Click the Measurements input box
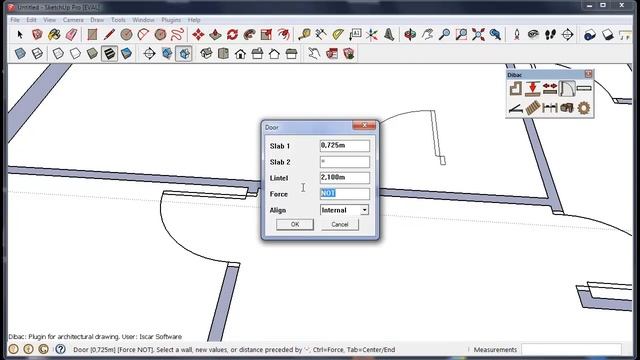The width and height of the screenshot is (640, 360). pyautogui.click(x=571, y=349)
